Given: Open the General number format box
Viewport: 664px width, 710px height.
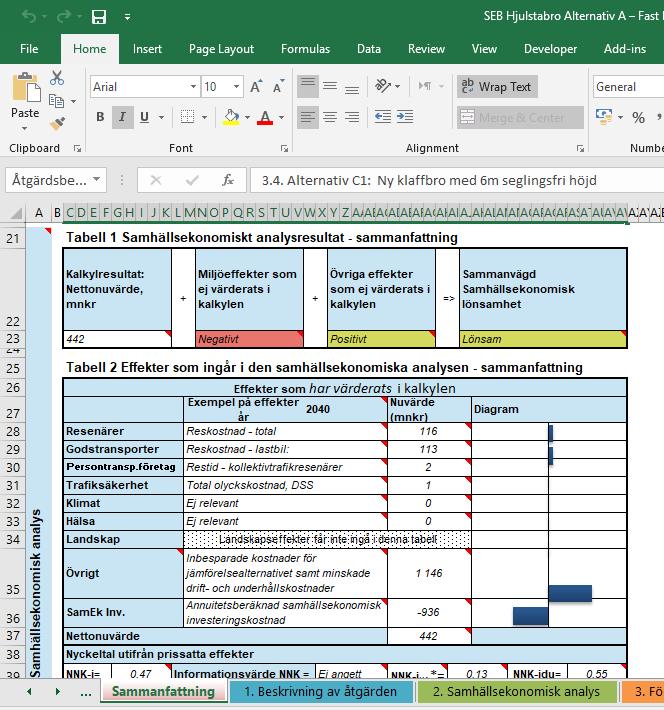Looking at the screenshot, I should 629,86.
